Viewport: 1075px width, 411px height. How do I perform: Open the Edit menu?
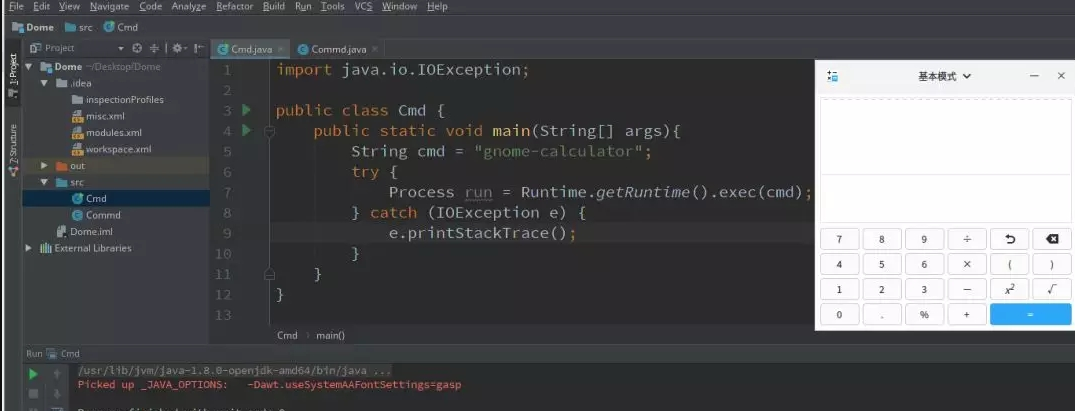tap(41, 6)
